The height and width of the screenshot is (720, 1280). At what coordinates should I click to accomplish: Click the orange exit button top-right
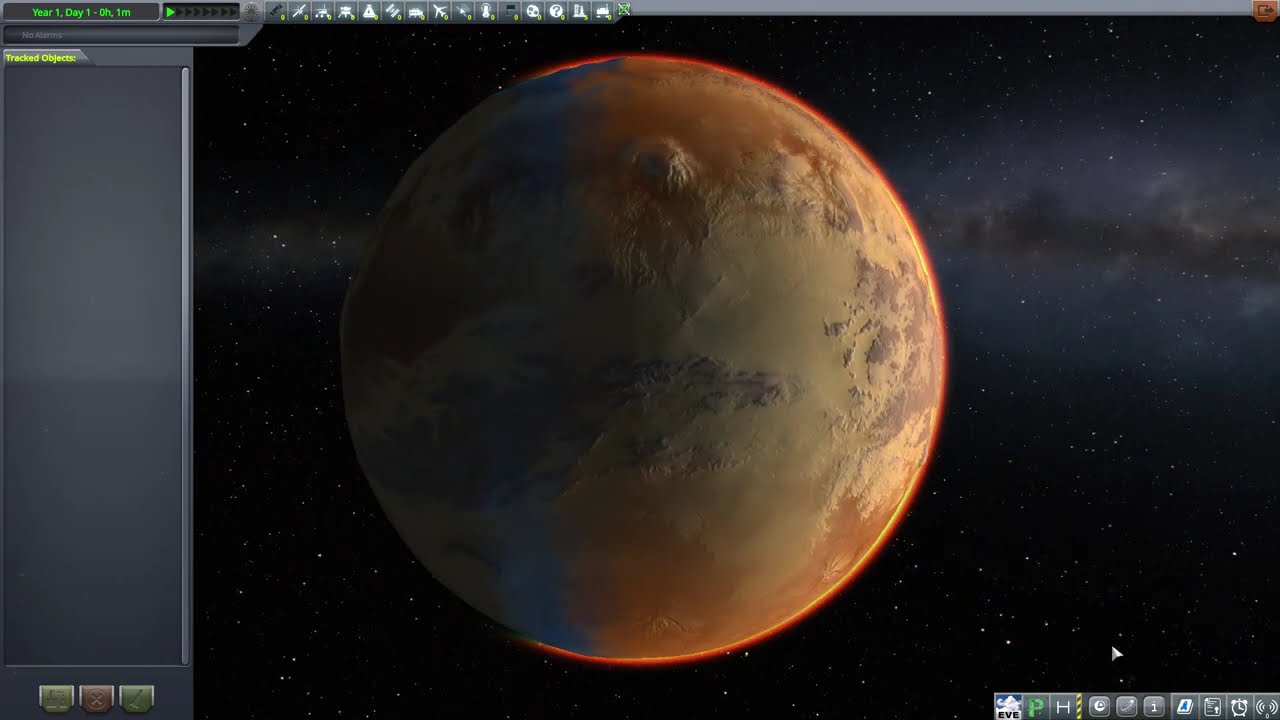tap(1266, 10)
